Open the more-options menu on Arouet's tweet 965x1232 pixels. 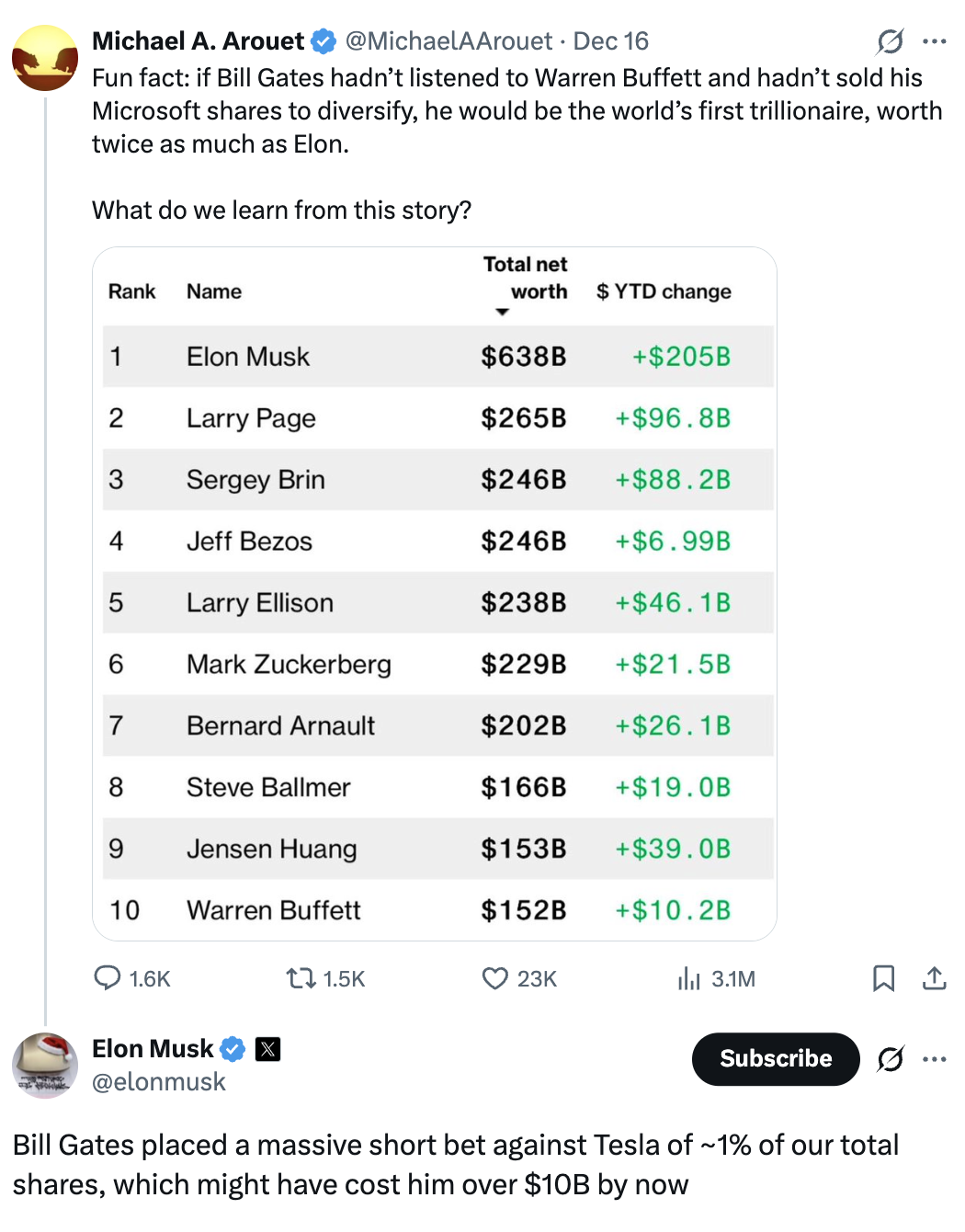(934, 41)
